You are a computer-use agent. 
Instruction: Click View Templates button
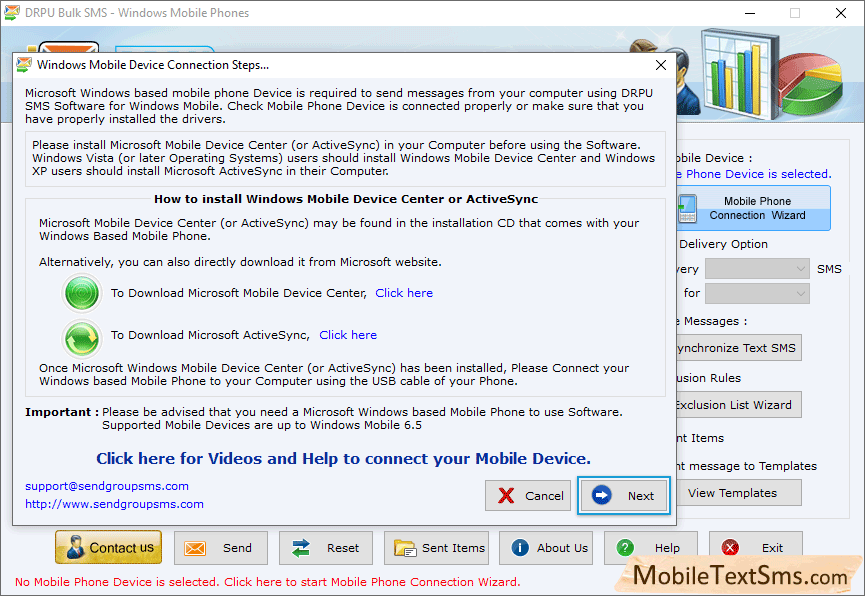(739, 493)
